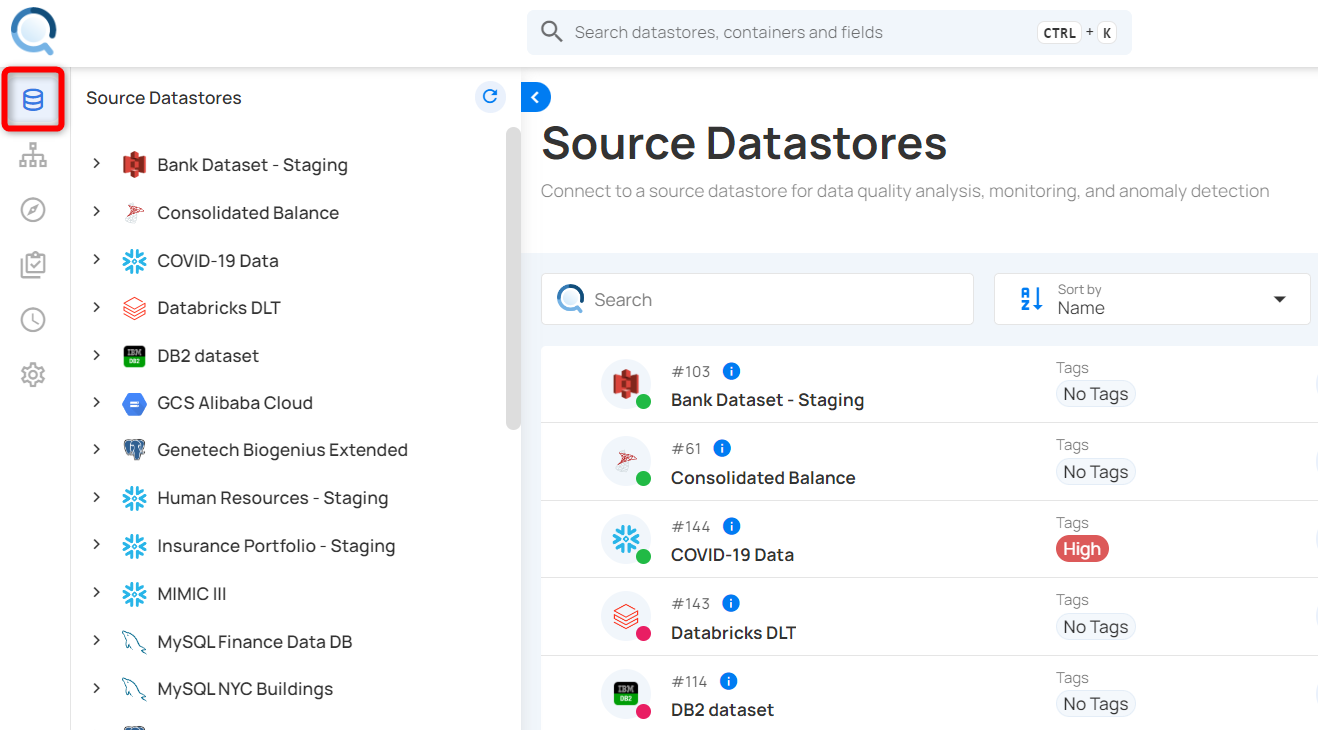The height and width of the screenshot is (730, 1318).
Task: Expand MIMIC III tree node
Action: [97, 593]
